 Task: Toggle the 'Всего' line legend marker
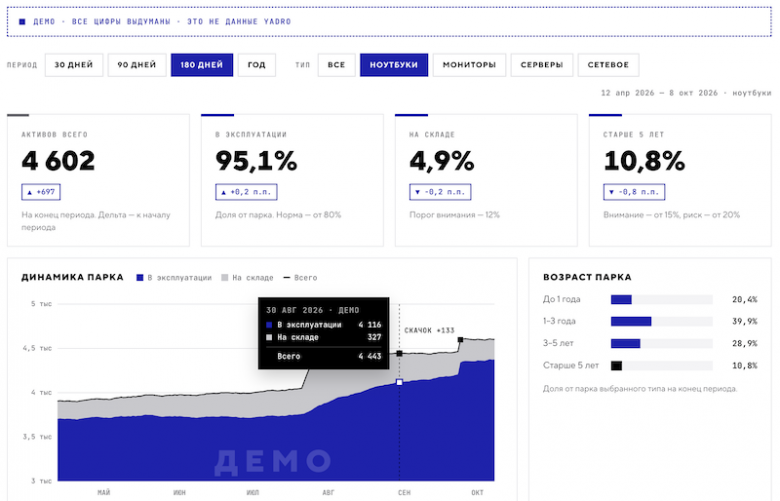(287, 278)
